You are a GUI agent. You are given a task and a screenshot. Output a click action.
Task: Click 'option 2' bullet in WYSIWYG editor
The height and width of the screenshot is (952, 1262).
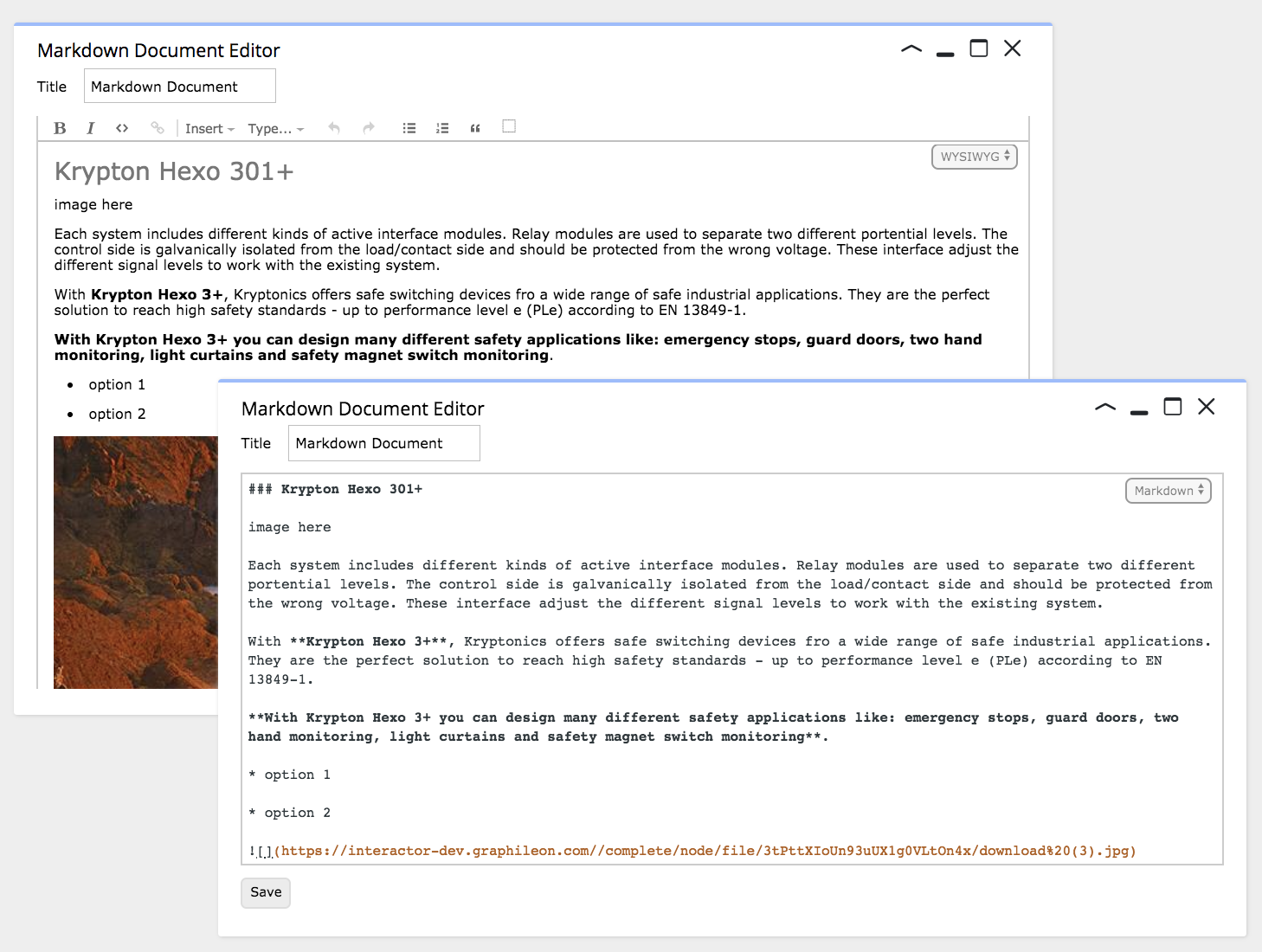coord(117,415)
